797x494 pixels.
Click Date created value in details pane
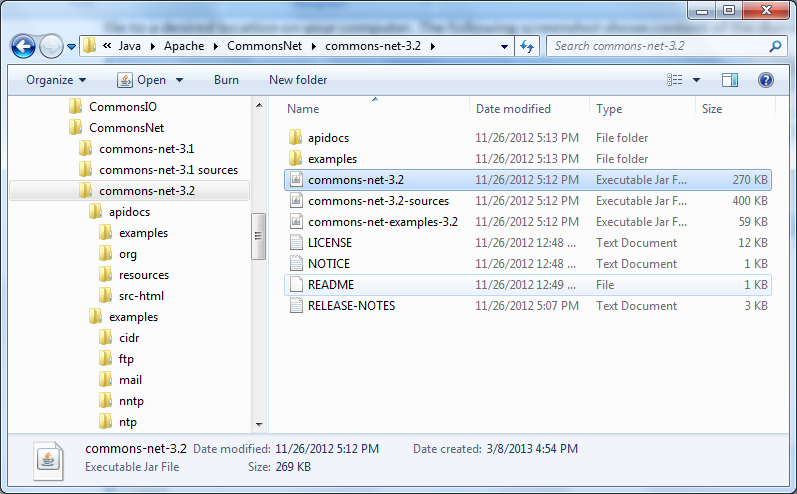532,449
